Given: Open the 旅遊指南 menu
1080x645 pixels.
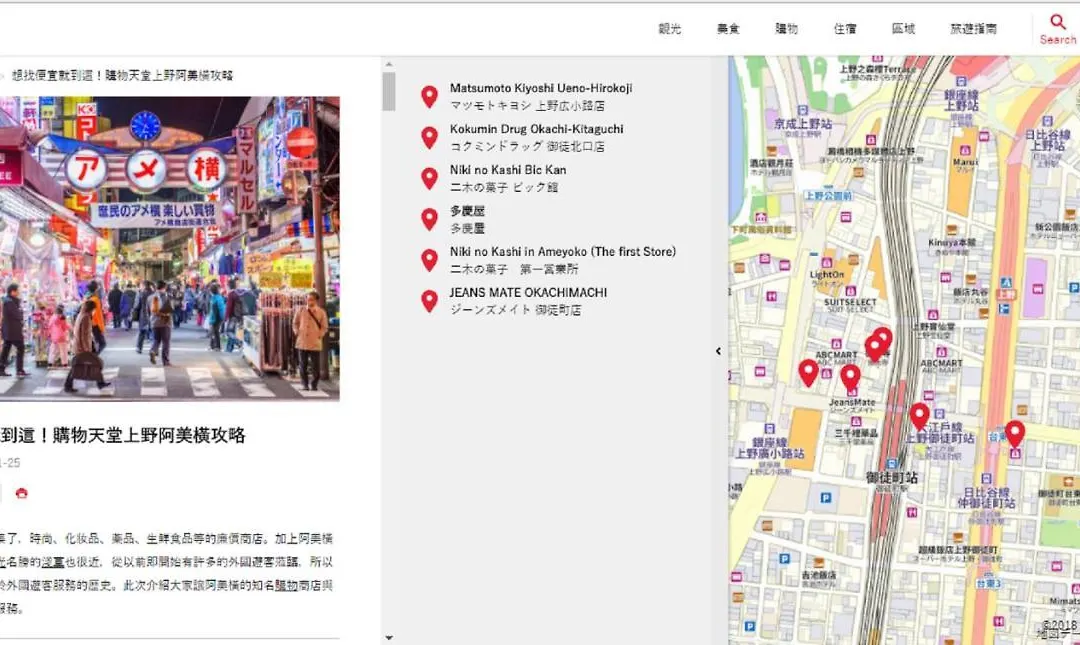Looking at the screenshot, I should coord(973,28).
